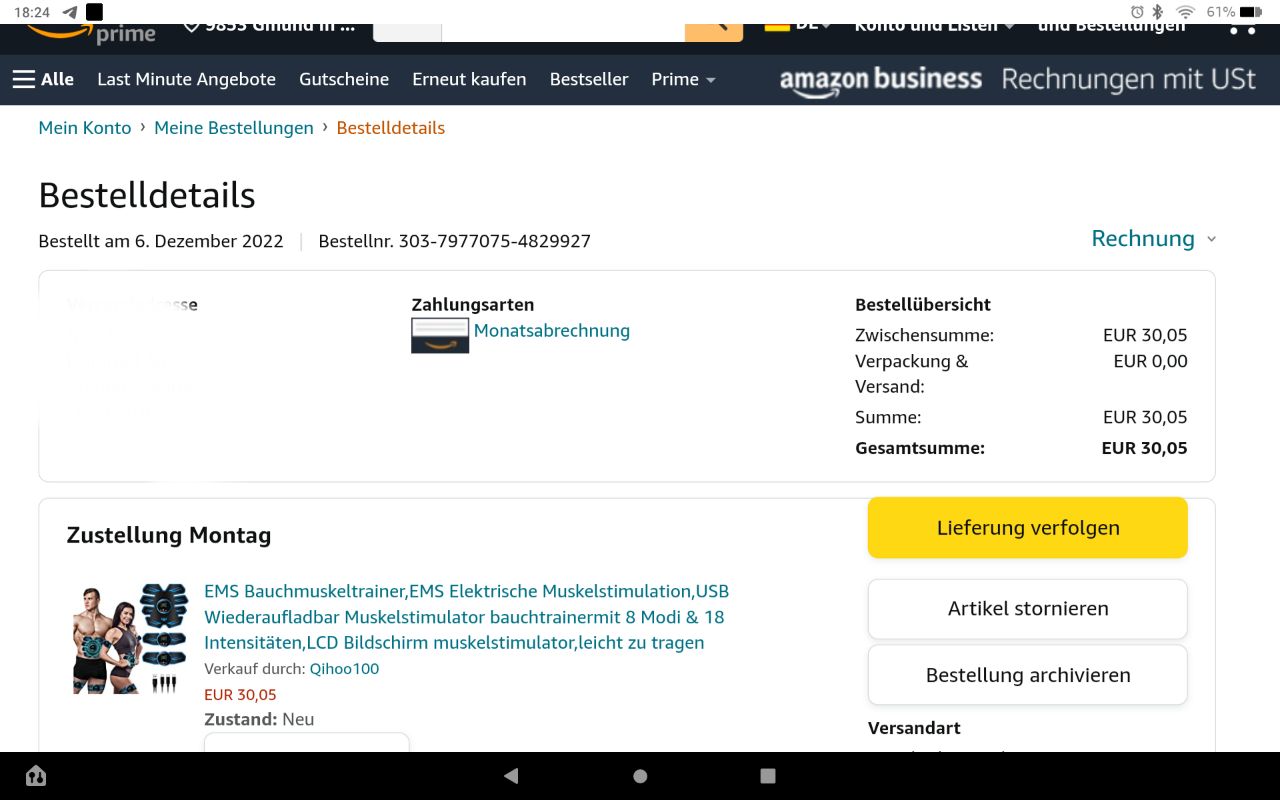Click Lieferung verfolgen button
The width and height of the screenshot is (1280, 800).
(x=1027, y=528)
